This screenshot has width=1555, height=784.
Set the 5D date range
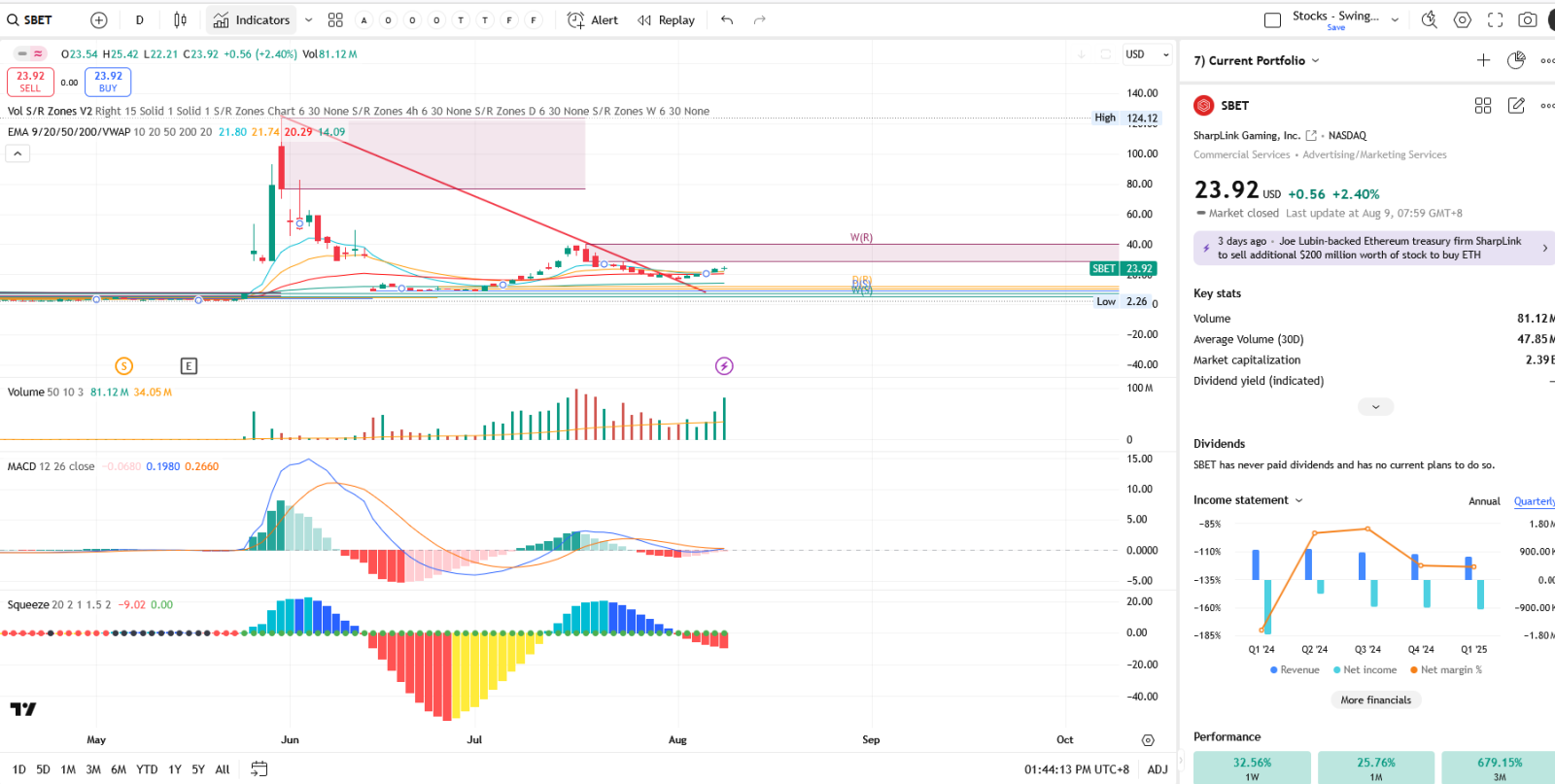tap(43, 769)
